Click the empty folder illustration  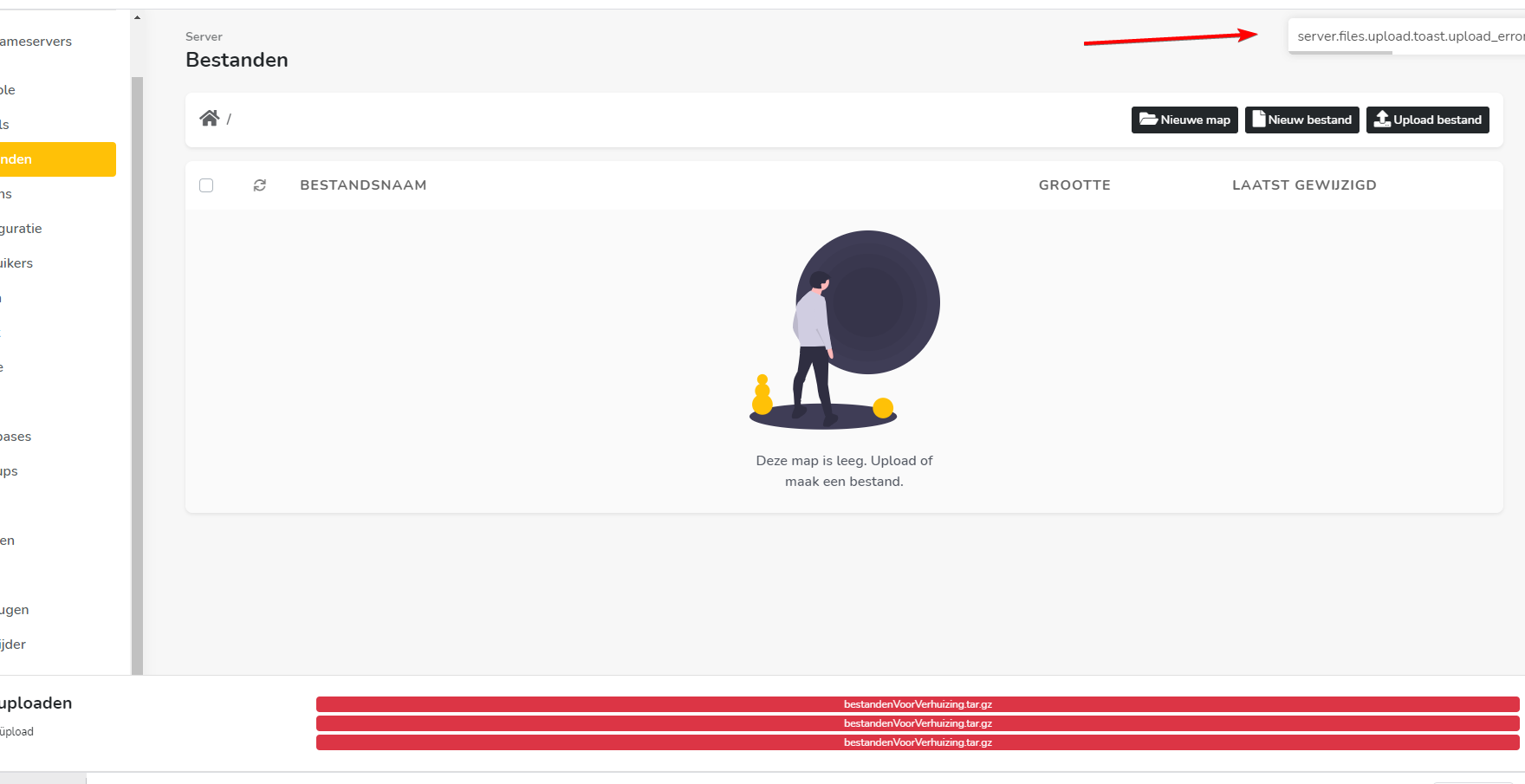point(845,329)
